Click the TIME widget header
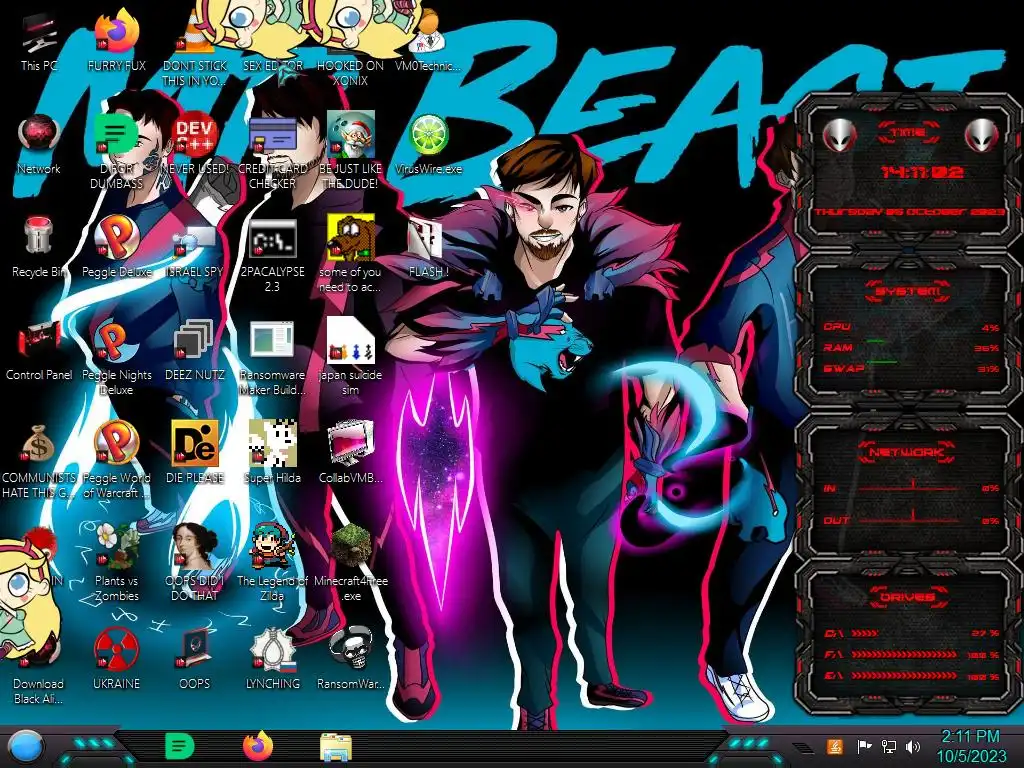Image resolution: width=1024 pixels, height=768 pixels. coord(908,133)
